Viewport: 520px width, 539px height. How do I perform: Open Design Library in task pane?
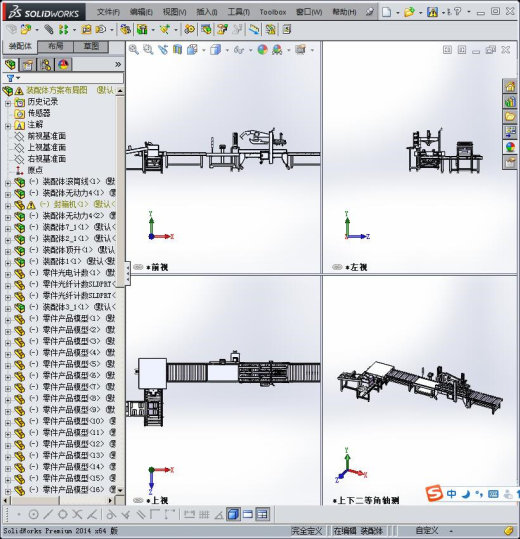[x=510, y=101]
